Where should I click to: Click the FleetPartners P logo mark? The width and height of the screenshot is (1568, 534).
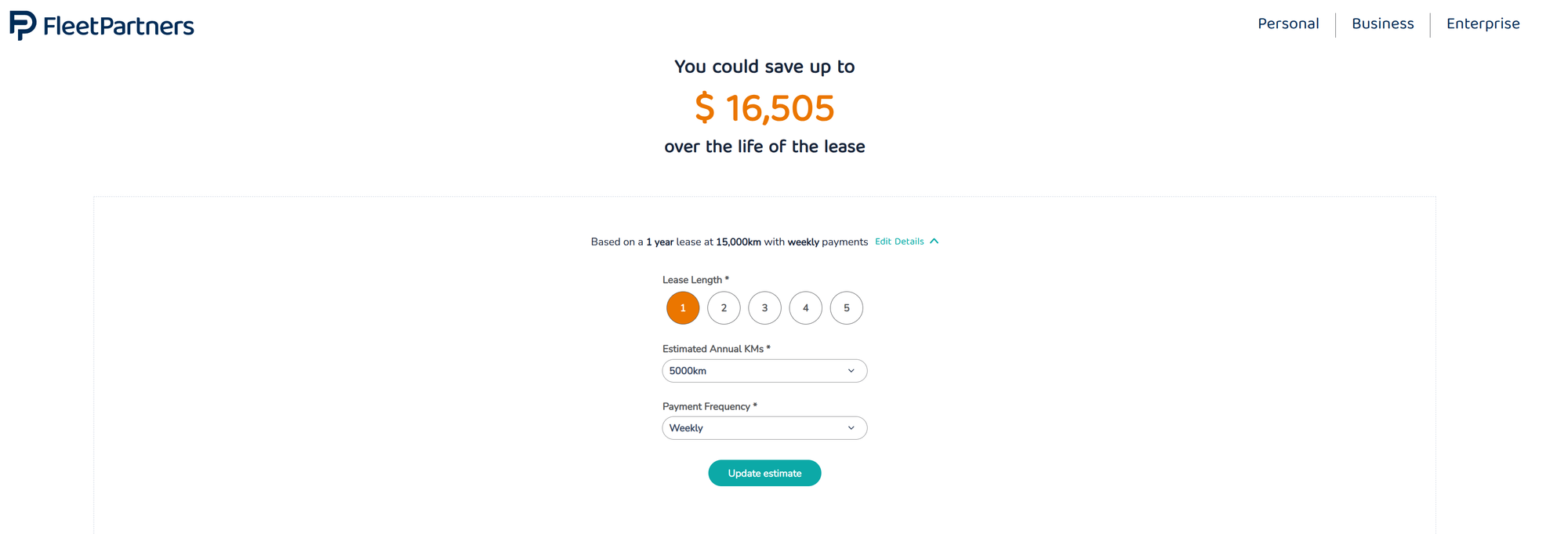tap(23, 25)
